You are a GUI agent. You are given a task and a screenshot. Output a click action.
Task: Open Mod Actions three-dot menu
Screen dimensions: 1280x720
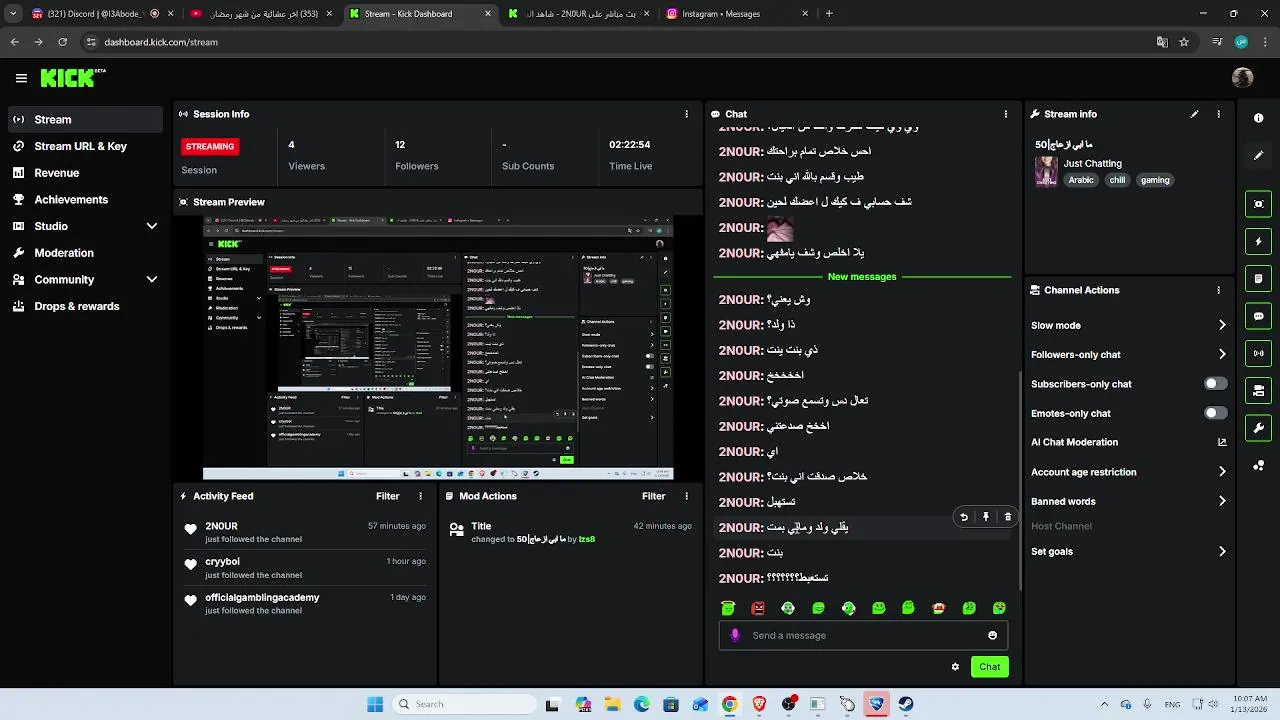tap(686, 496)
